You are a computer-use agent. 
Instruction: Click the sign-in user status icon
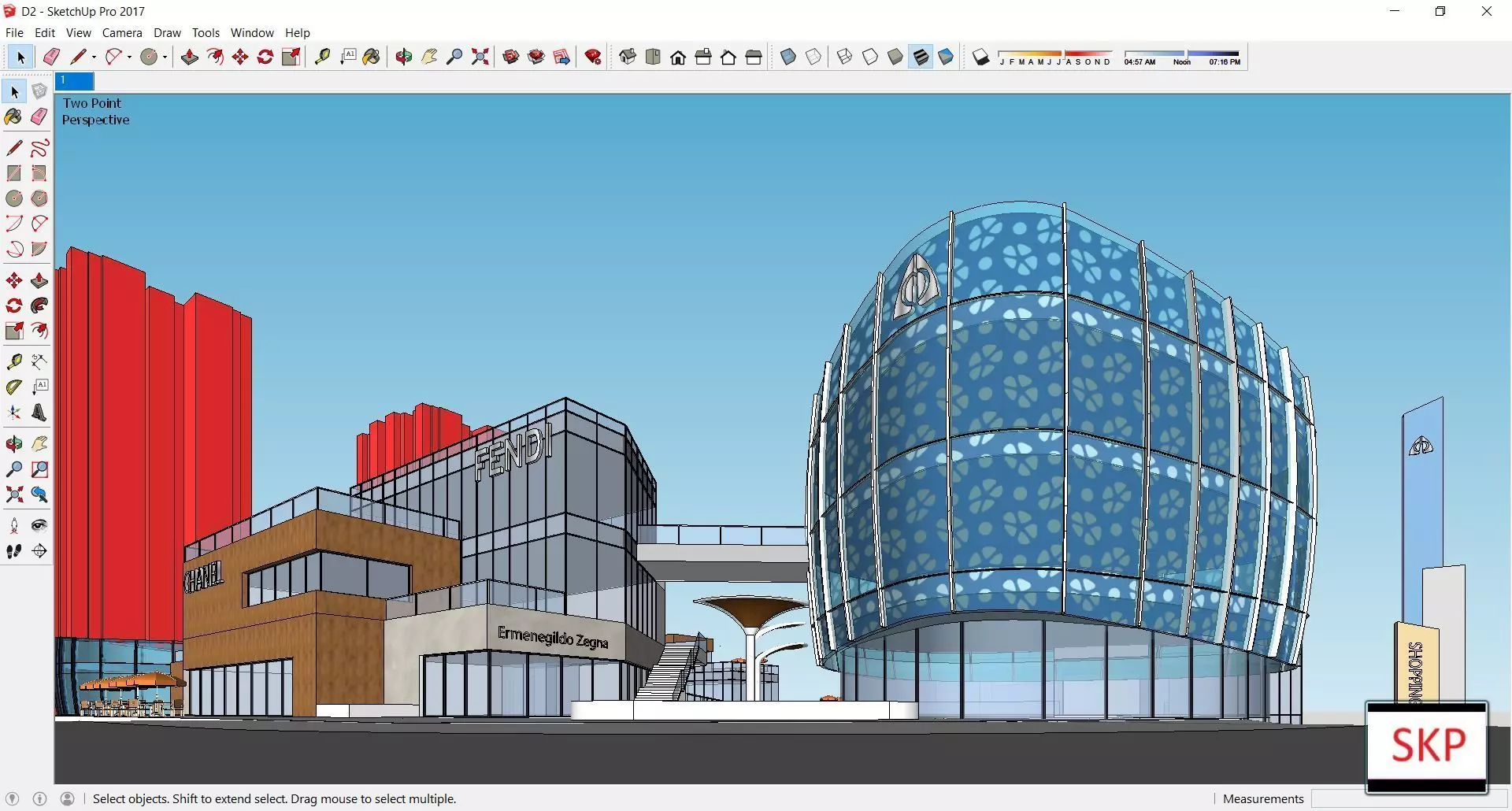point(68,798)
